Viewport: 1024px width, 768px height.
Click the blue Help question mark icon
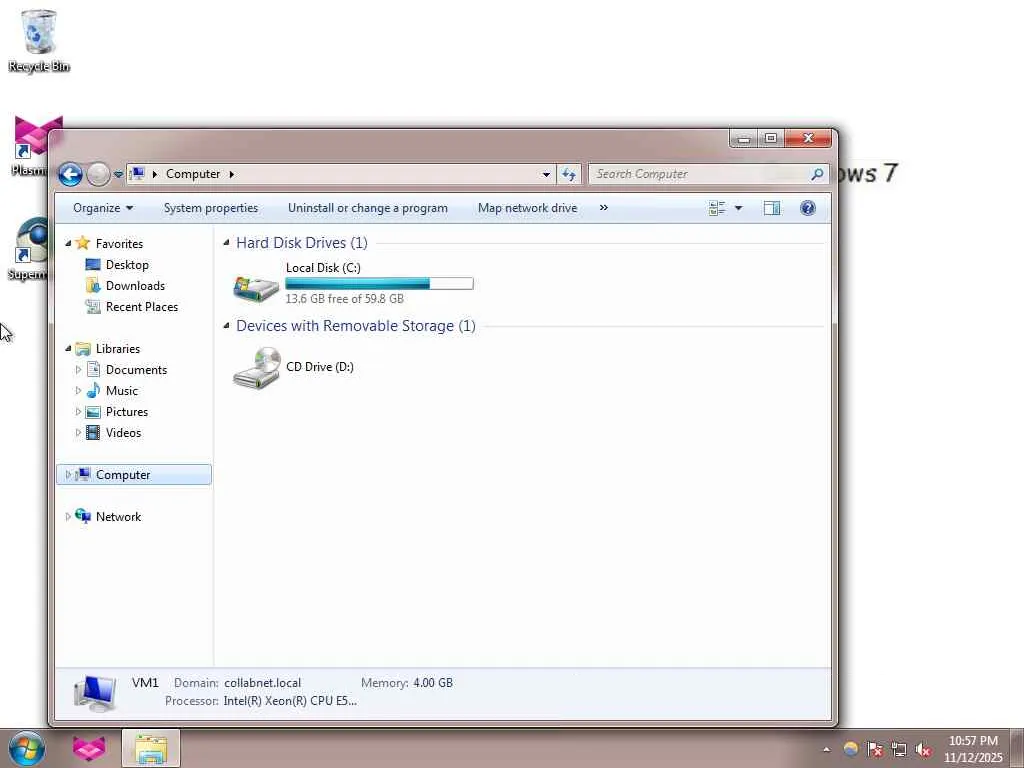pos(808,208)
